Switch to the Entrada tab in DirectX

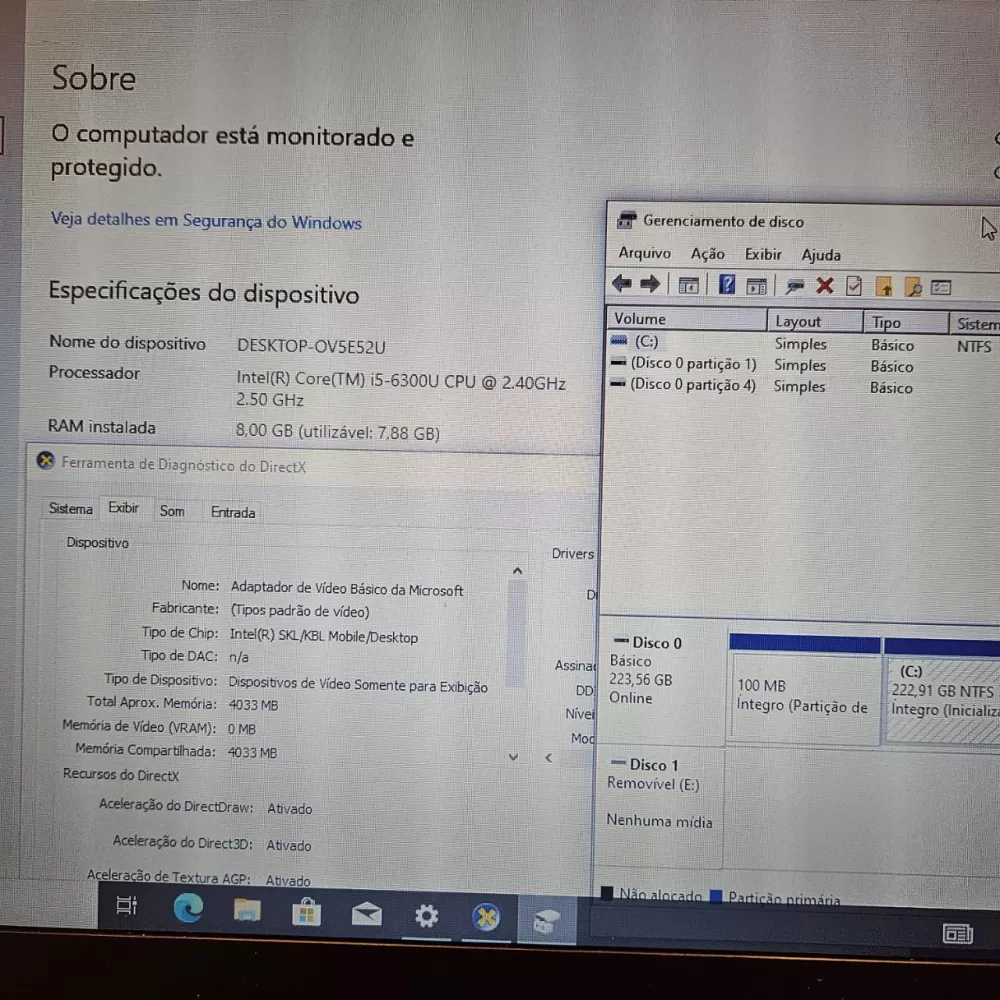[x=233, y=512]
